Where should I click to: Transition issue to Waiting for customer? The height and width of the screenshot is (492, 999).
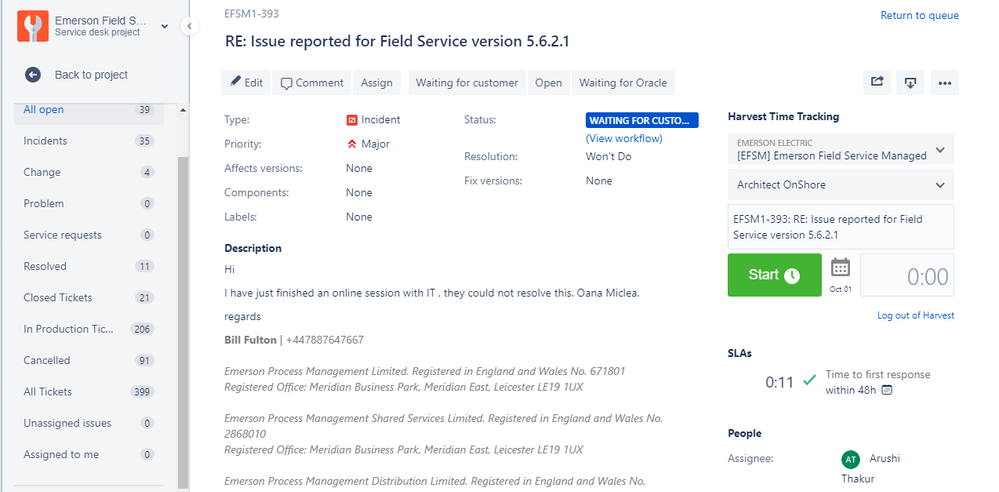point(467,82)
